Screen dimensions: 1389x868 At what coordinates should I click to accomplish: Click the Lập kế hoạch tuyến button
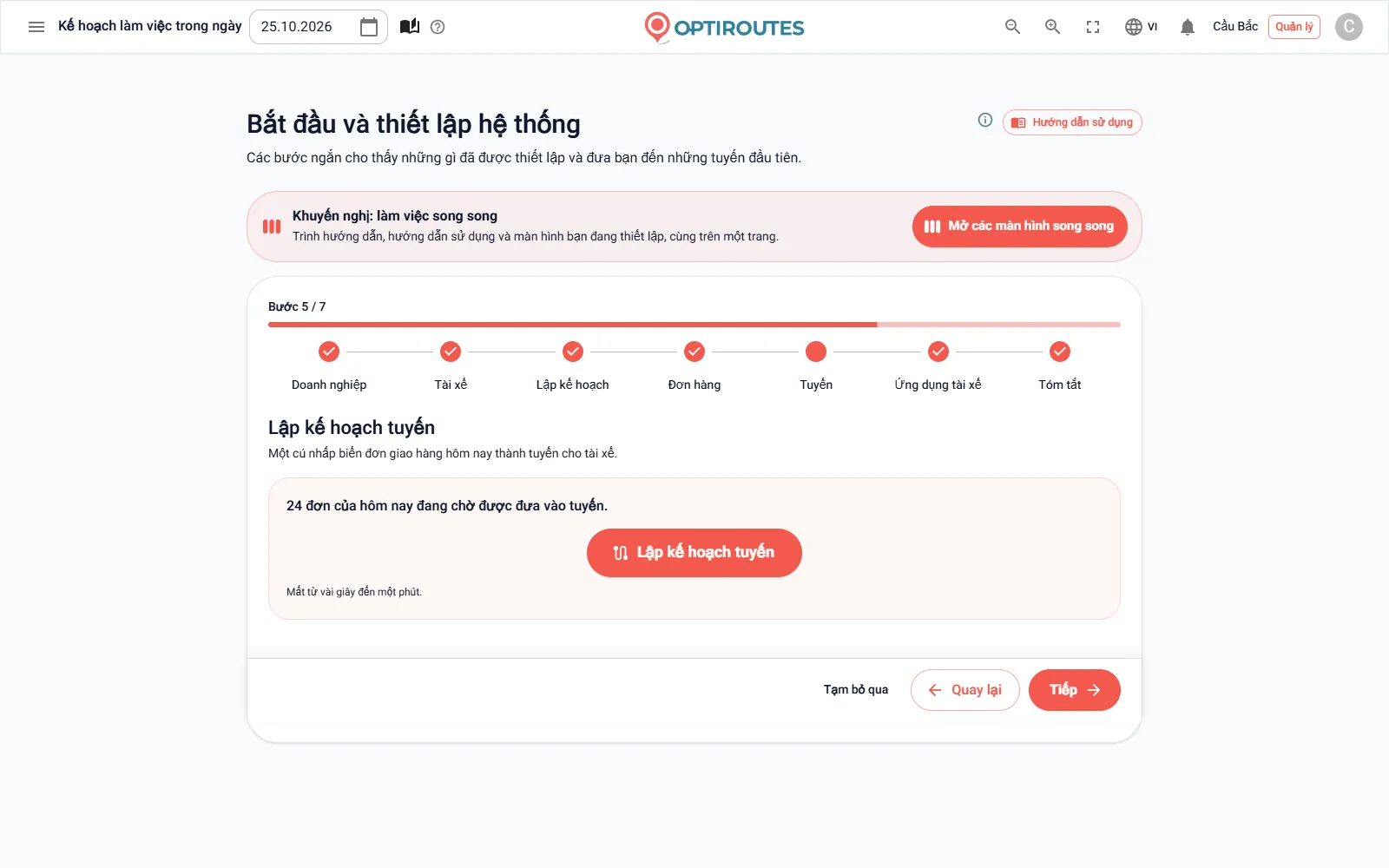pyautogui.click(x=694, y=553)
